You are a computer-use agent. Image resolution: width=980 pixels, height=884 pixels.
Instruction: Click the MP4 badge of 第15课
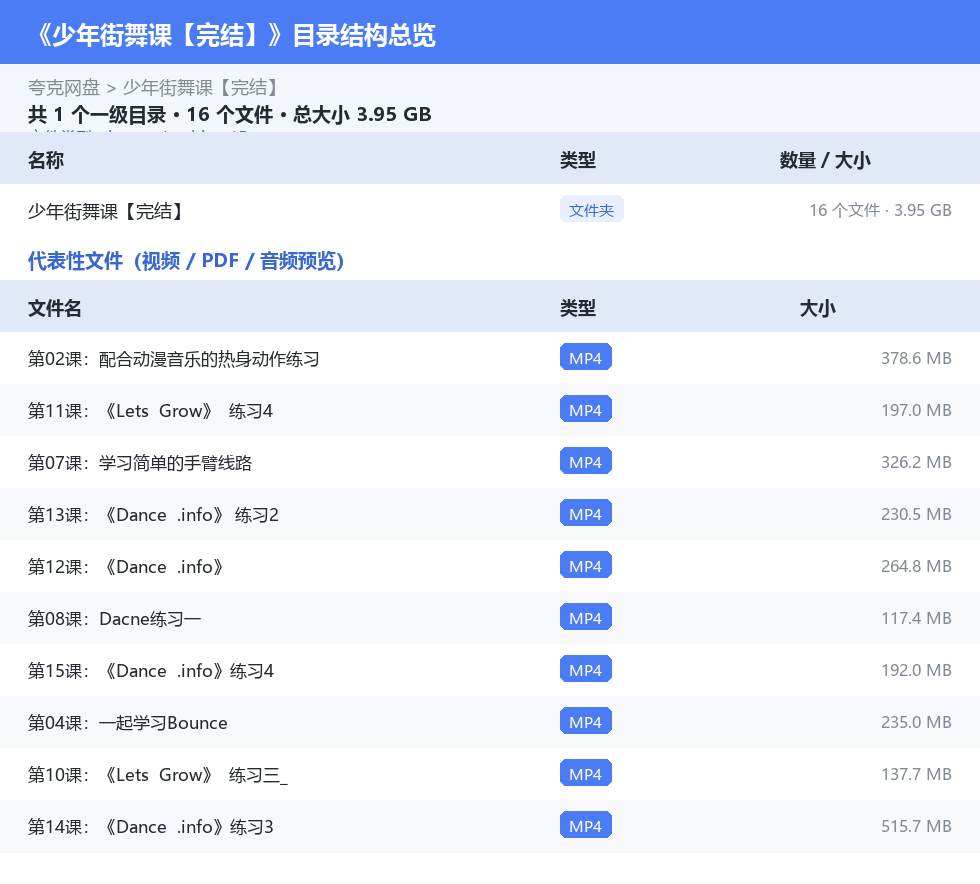coord(586,669)
